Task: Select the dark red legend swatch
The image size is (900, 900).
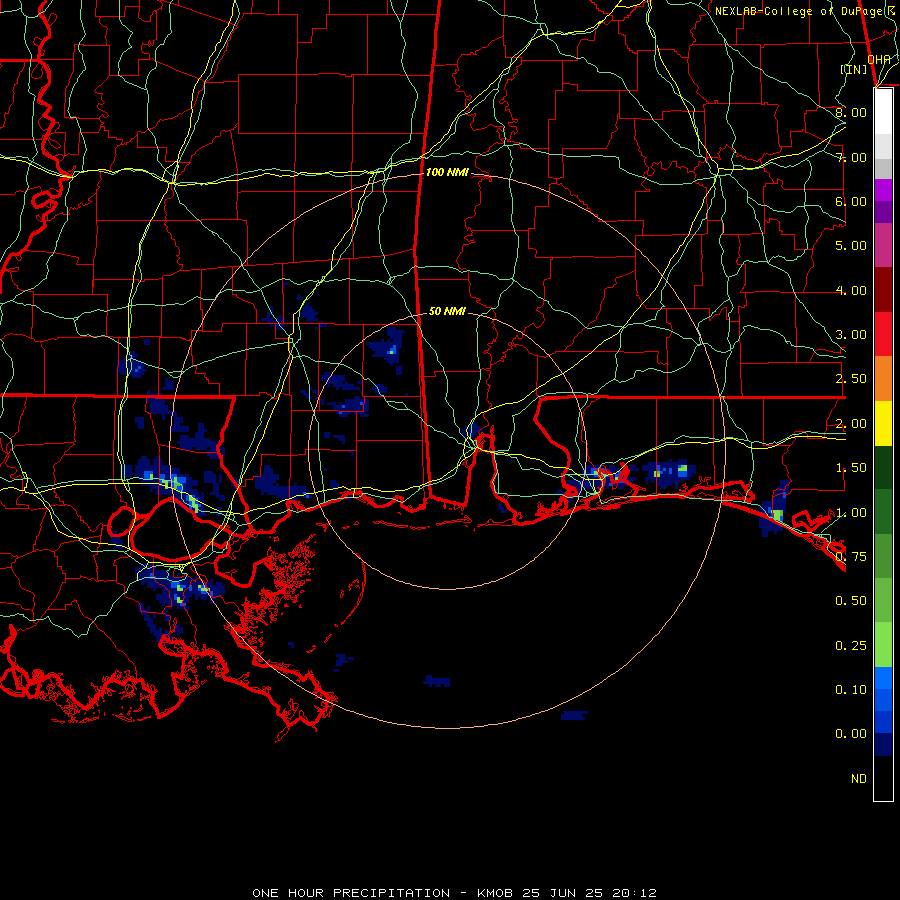Action: click(x=883, y=290)
